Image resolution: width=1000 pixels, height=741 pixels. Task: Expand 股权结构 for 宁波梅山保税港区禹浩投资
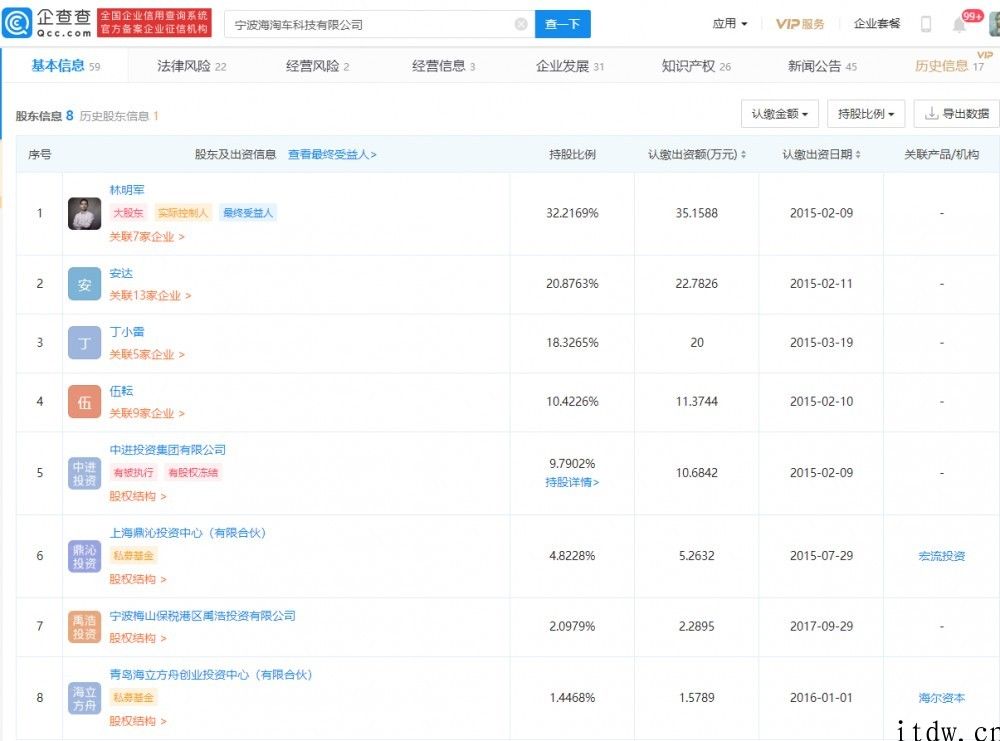point(138,638)
